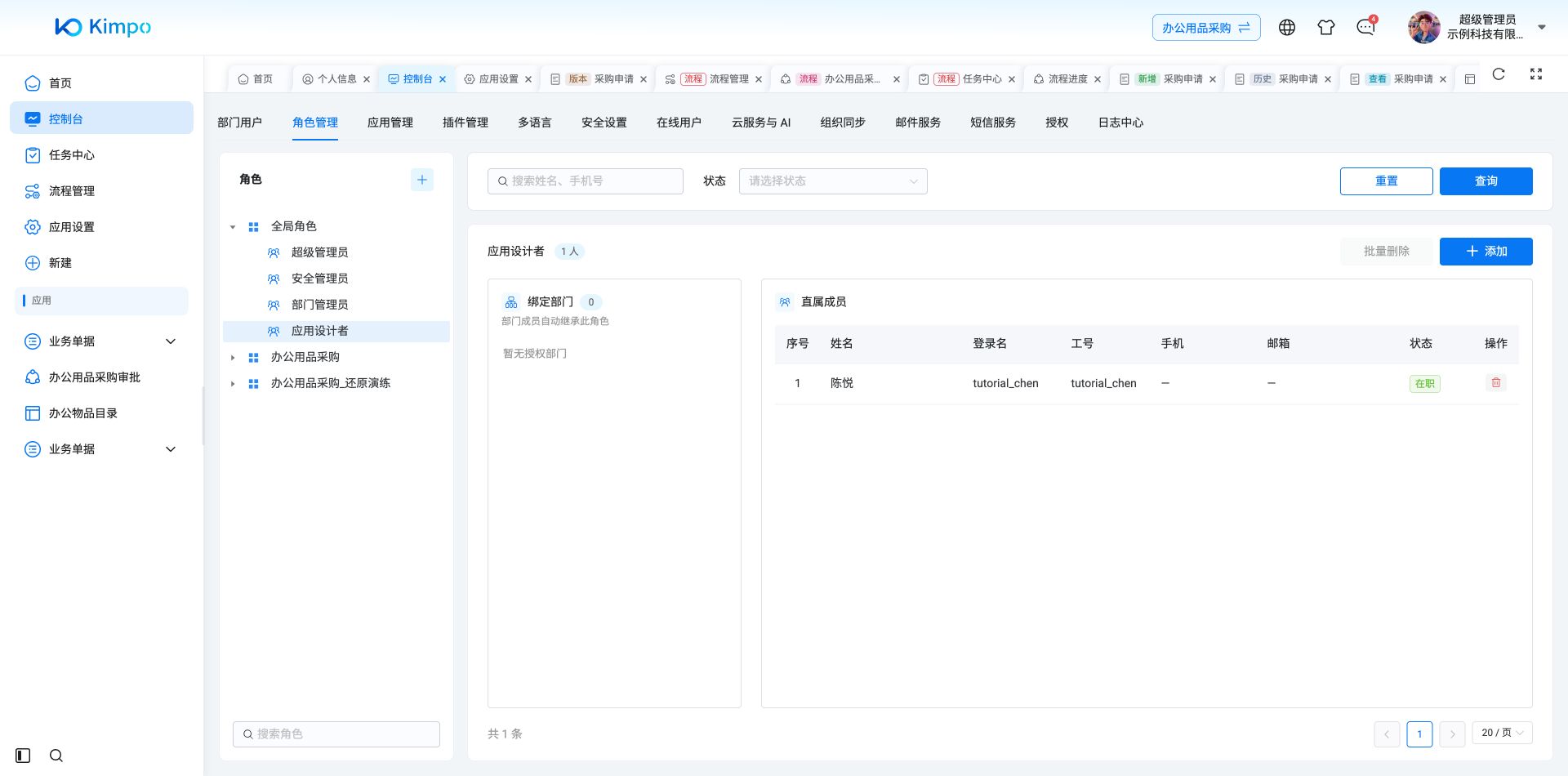Open the tab layout icon
The height and width of the screenshot is (776, 1568).
[1470, 79]
